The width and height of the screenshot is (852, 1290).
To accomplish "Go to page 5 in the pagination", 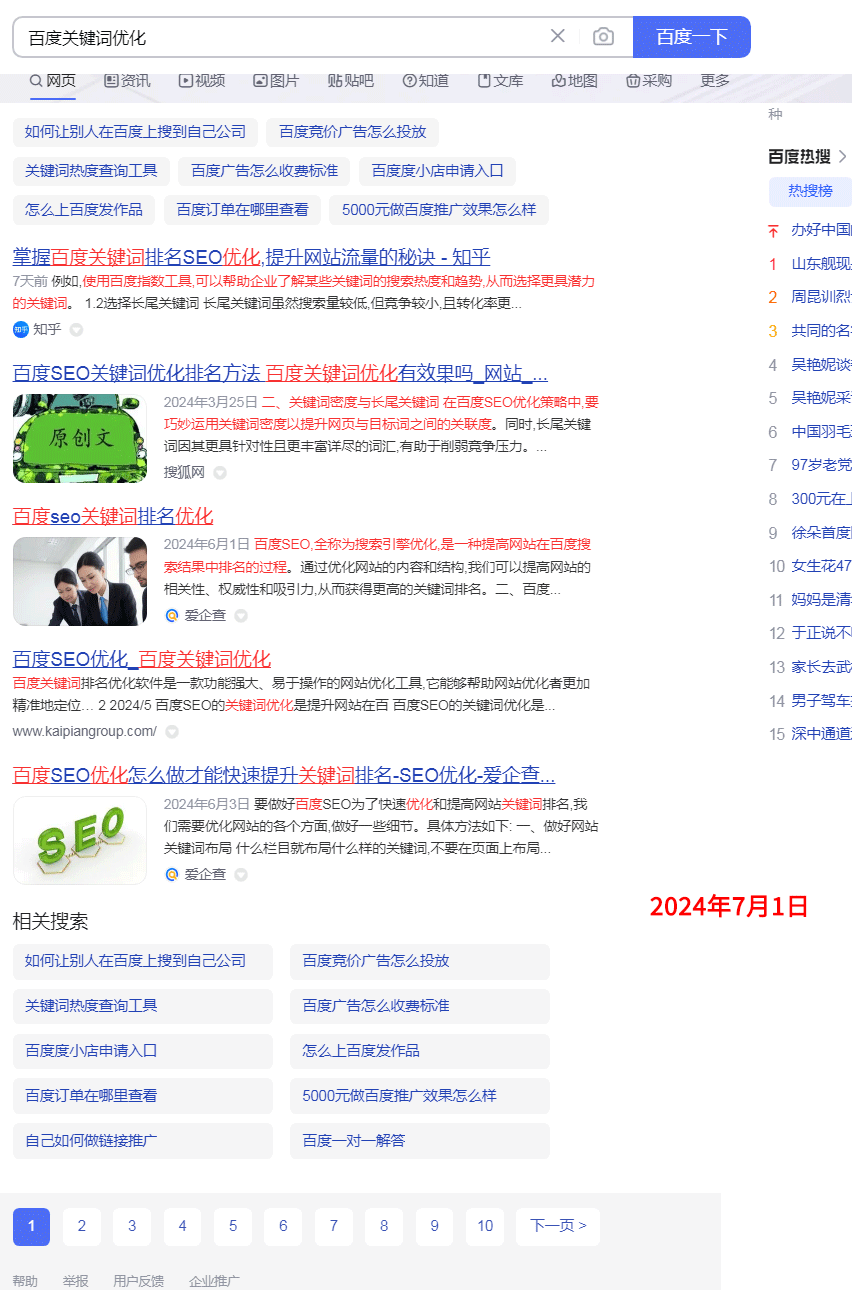I will point(233,1226).
